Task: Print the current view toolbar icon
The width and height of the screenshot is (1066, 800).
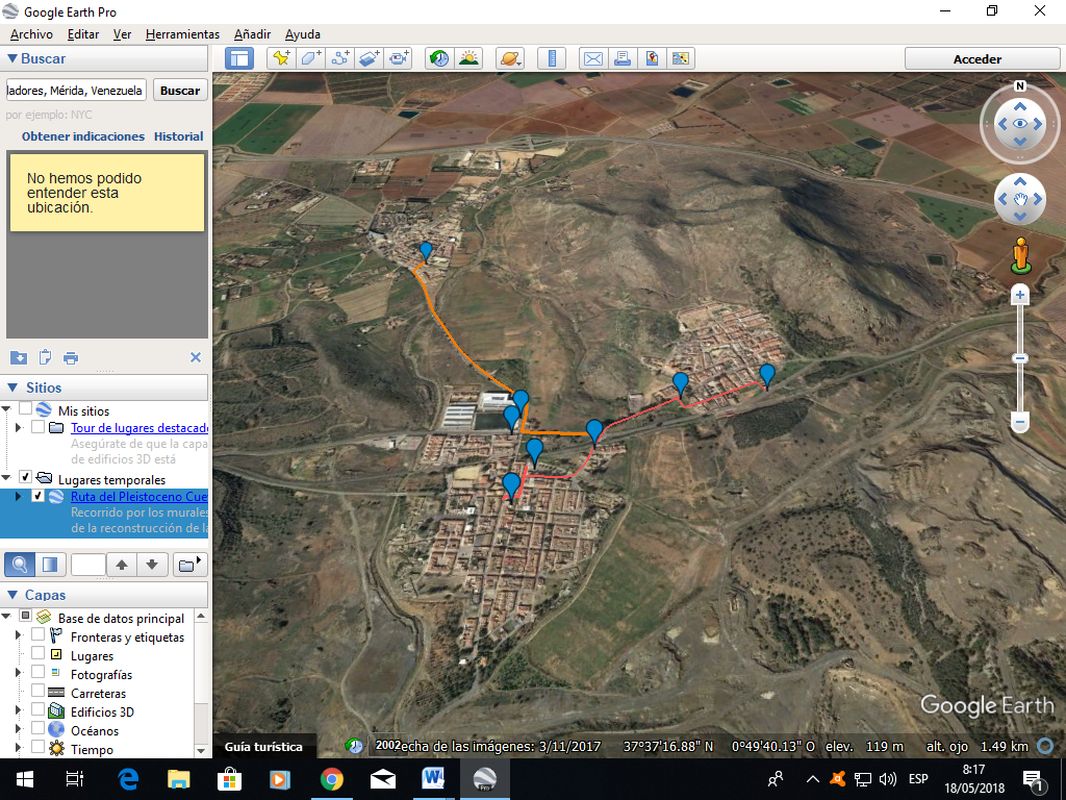Action: (622, 58)
